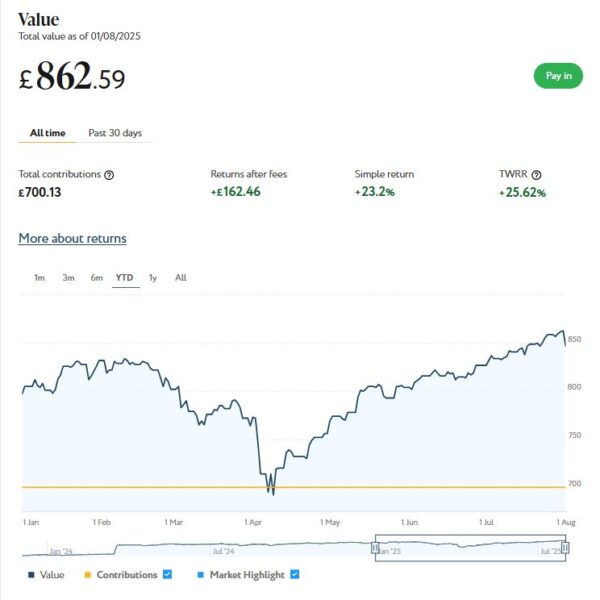Open the TWRR info tooltip icon
600x600 pixels.
click(537, 175)
